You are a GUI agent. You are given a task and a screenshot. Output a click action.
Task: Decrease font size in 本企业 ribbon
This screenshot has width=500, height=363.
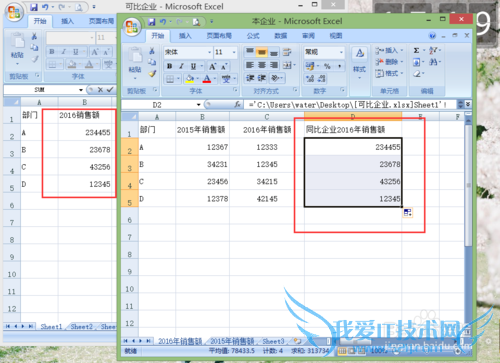(x=224, y=66)
